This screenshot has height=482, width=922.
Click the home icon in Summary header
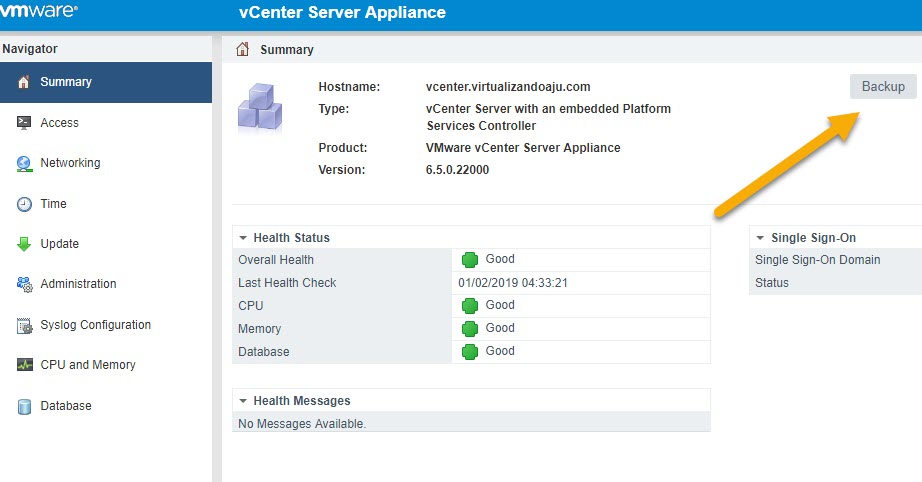[242, 49]
